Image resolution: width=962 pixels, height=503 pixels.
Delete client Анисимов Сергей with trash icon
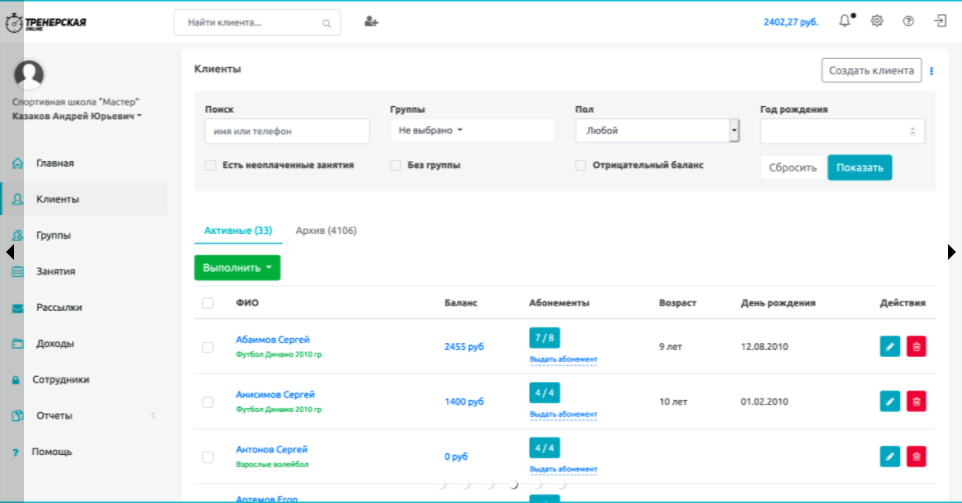click(x=916, y=401)
